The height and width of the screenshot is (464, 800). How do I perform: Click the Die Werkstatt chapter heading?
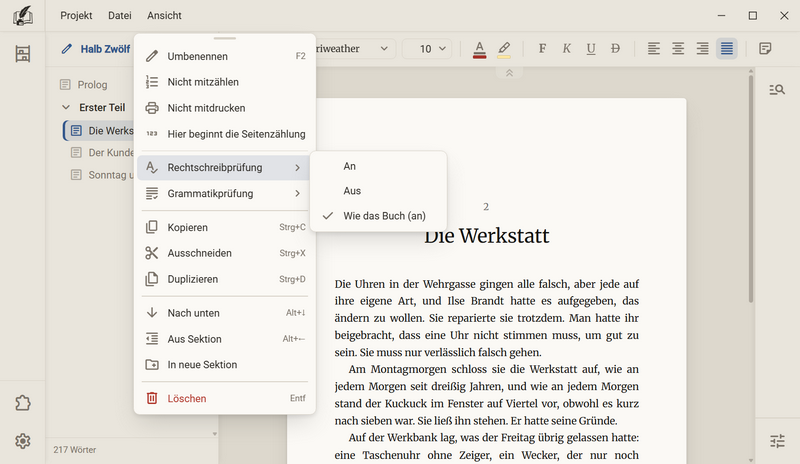pos(486,235)
